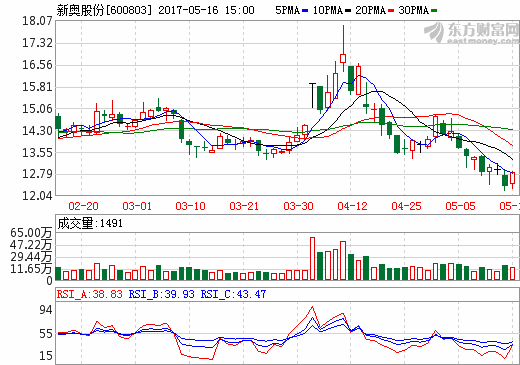Select the 03-21 date axis label
520x365 pixels.
coord(244,206)
